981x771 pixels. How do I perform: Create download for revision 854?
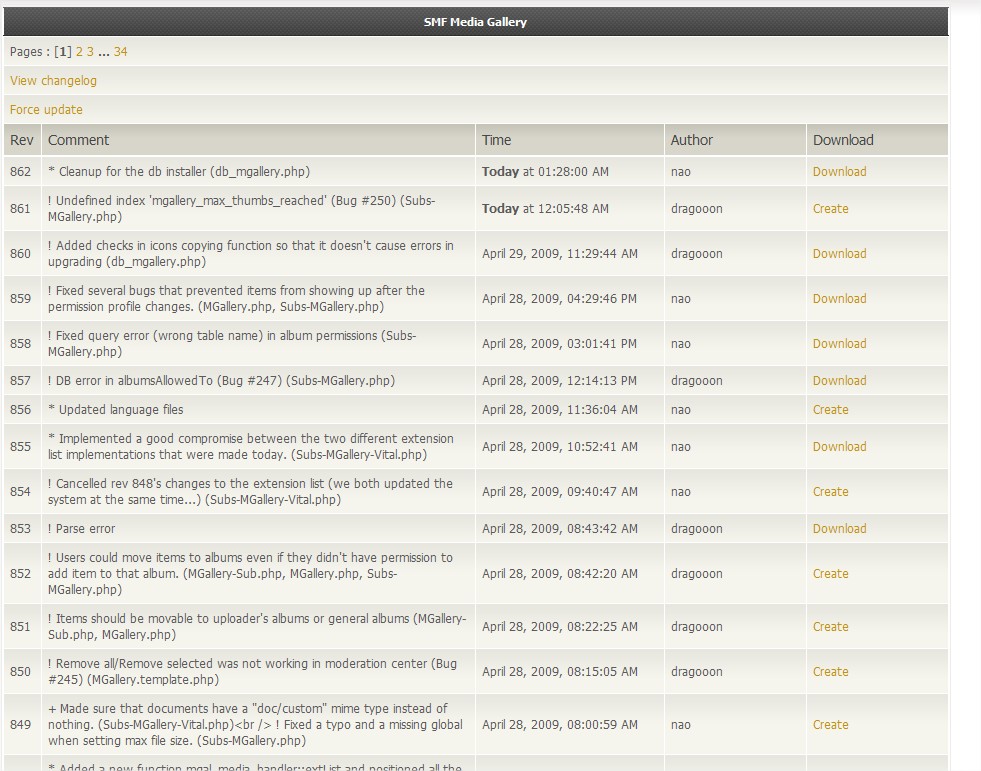pos(831,491)
